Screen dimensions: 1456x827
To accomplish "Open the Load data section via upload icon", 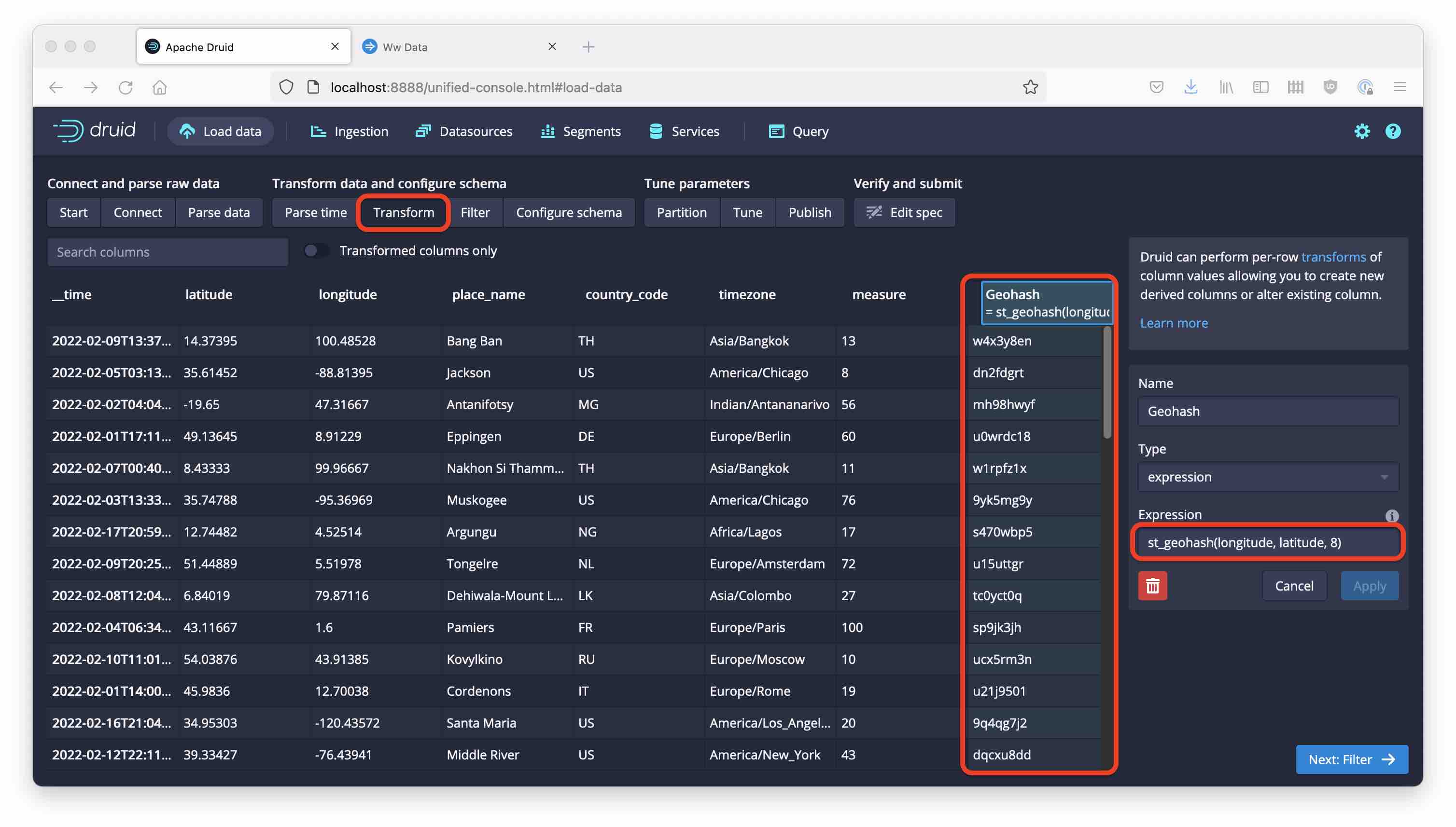I will (187, 131).
